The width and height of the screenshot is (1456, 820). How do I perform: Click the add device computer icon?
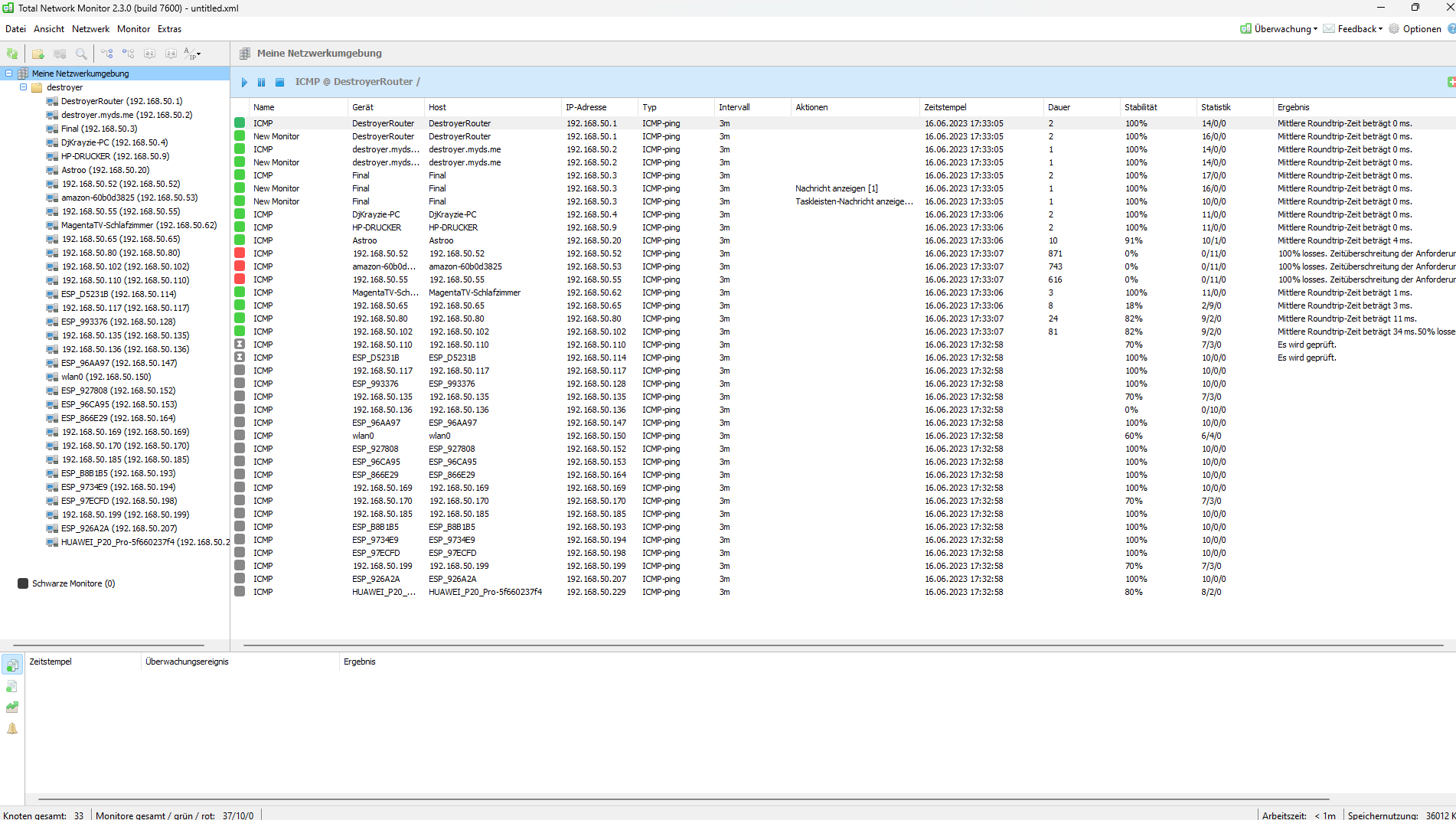[60, 54]
